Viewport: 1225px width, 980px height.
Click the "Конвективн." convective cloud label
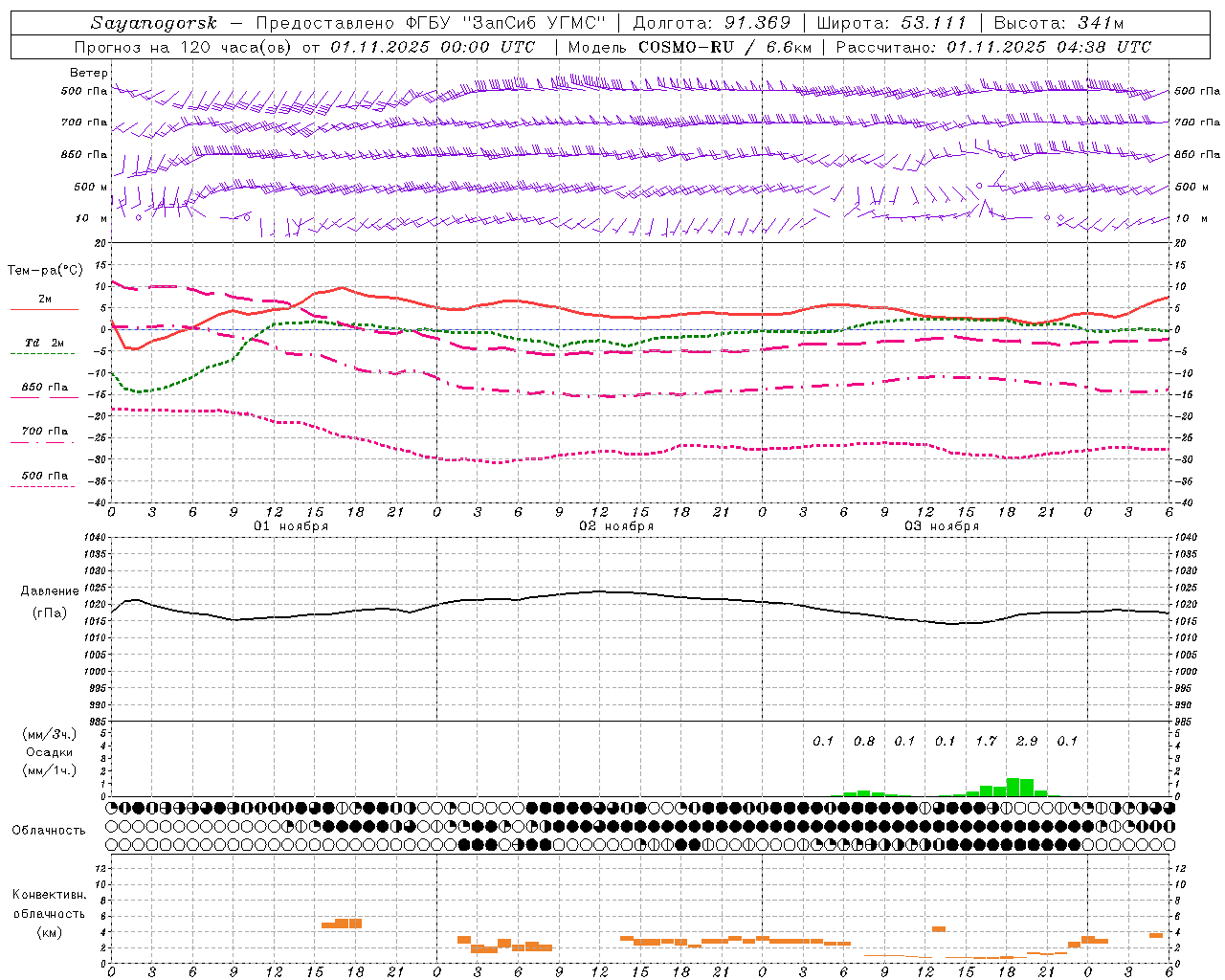(50, 895)
